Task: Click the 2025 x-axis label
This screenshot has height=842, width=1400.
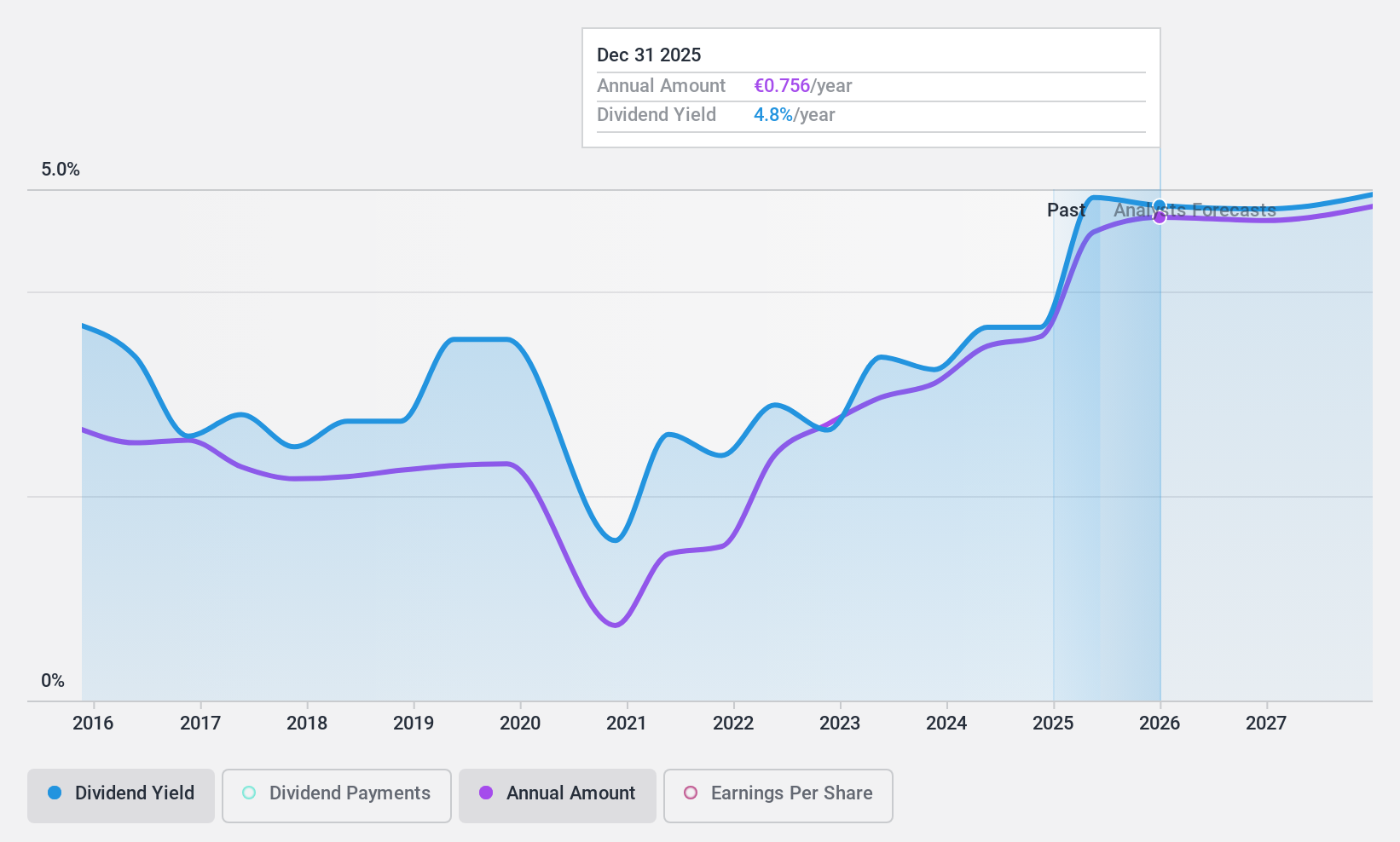Action: coord(1053,724)
